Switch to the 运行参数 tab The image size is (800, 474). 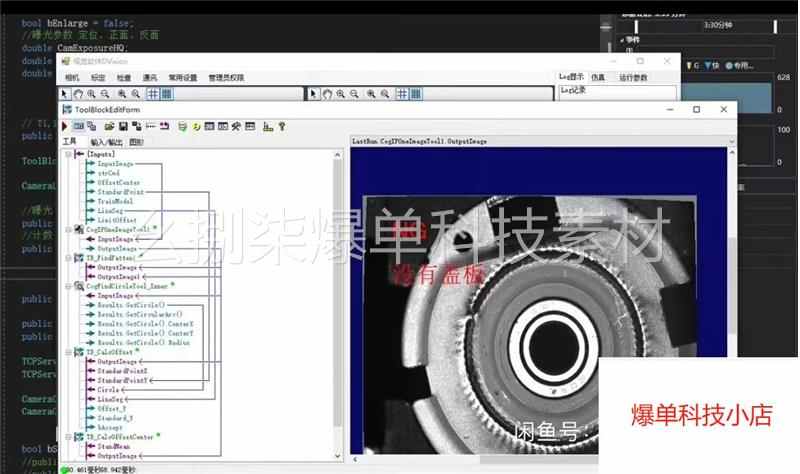point(633,77)
